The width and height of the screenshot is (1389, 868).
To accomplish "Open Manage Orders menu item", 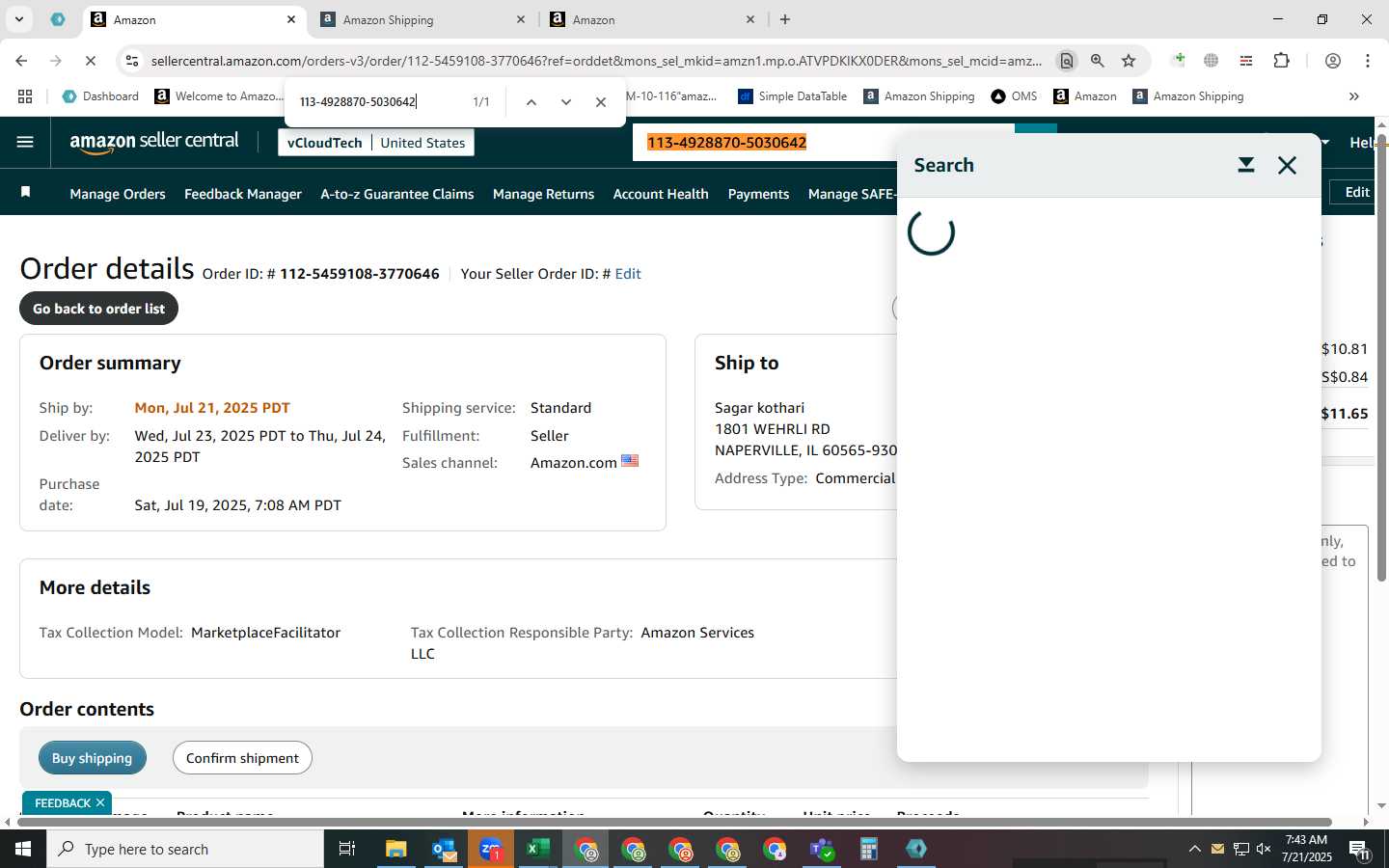I will [118, 194].
